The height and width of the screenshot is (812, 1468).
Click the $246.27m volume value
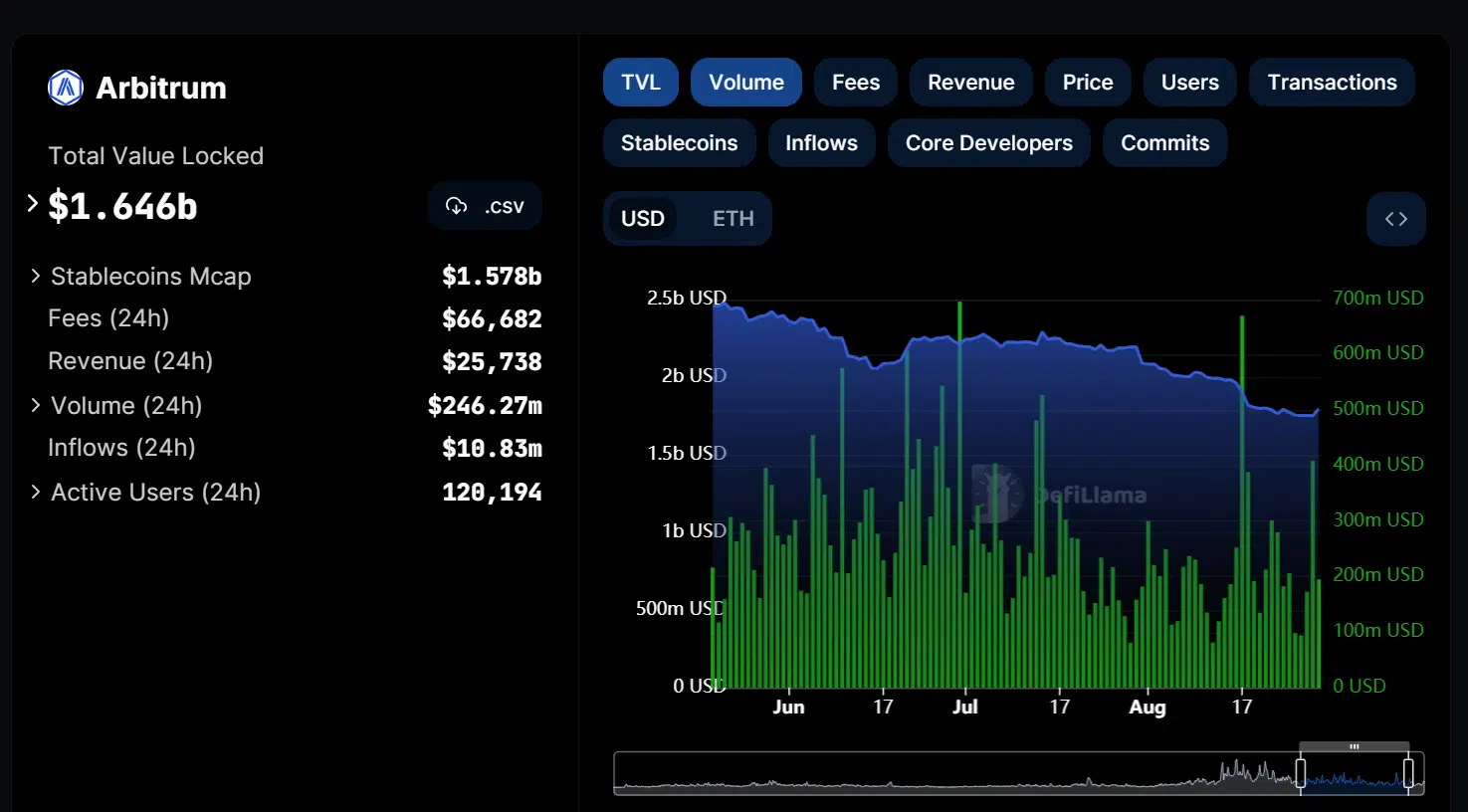pyautogui.click(x=485, y=405)
